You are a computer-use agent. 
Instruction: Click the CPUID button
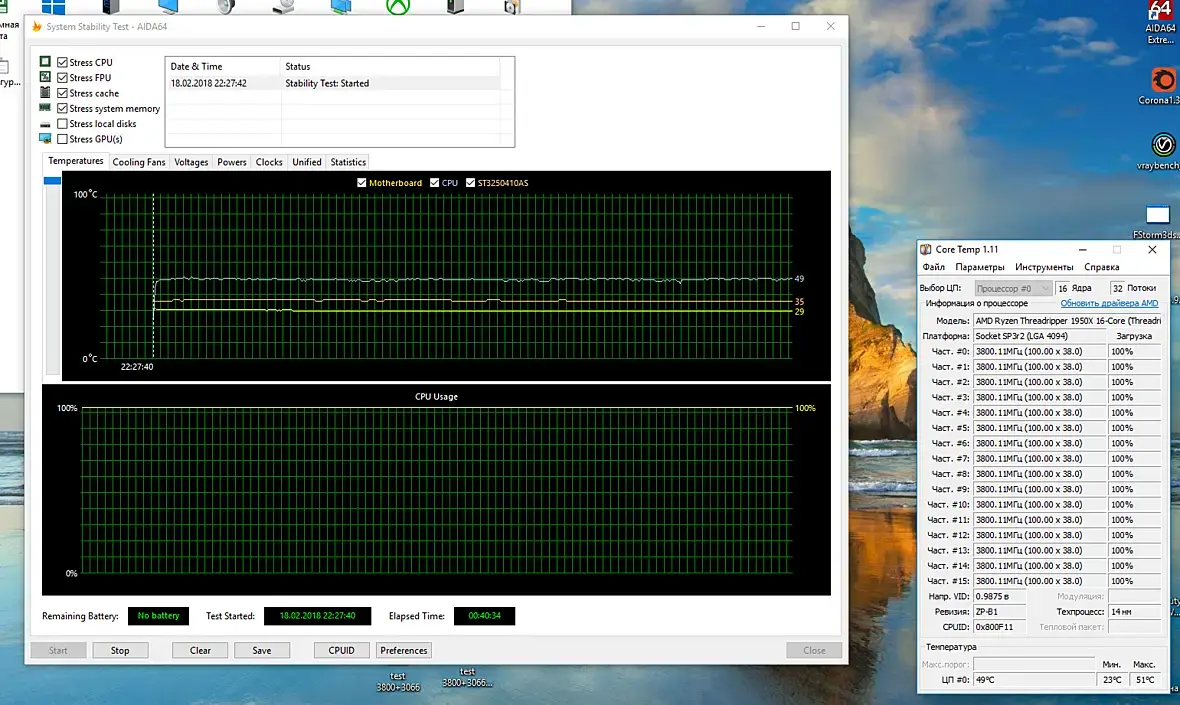click(342, 650)
